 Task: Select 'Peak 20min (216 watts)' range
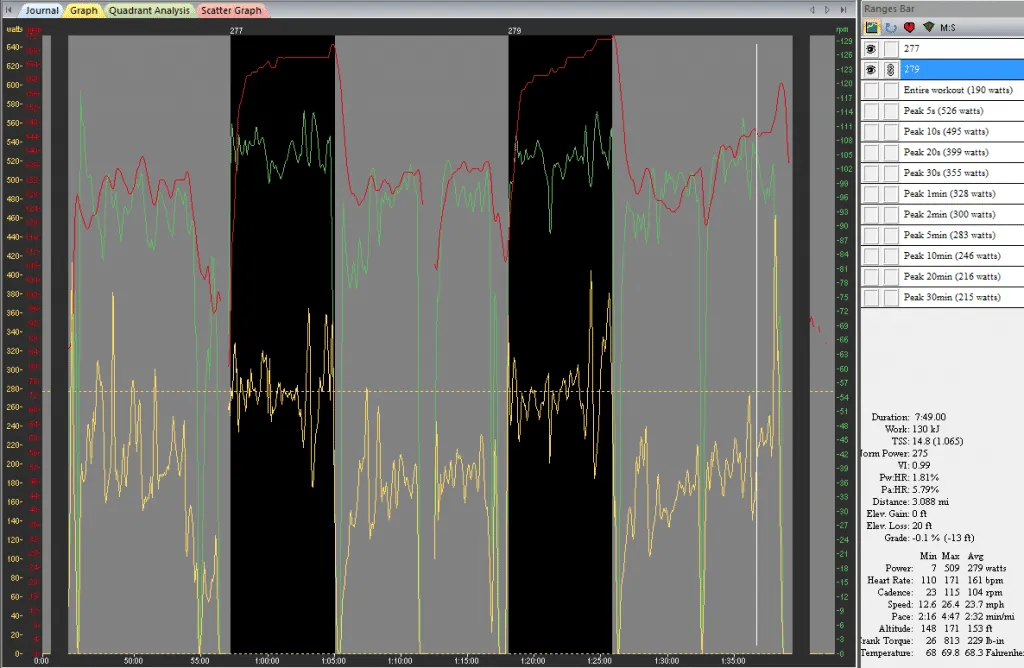[962, 277]
